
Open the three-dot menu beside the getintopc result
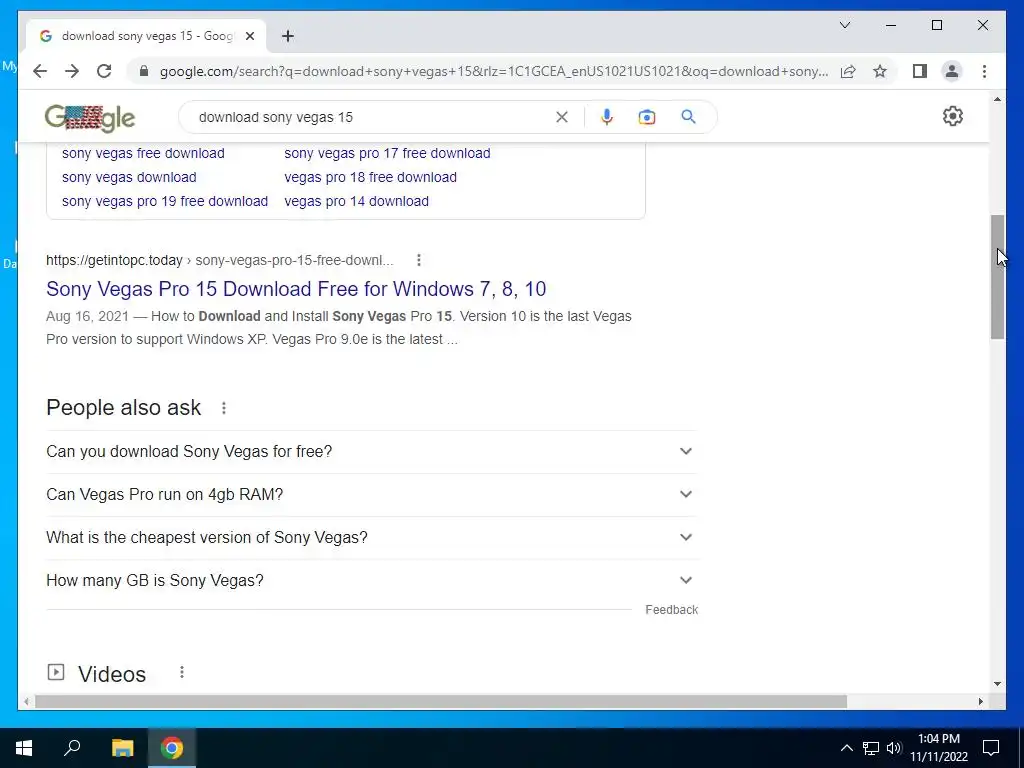(x=419, y=260)
